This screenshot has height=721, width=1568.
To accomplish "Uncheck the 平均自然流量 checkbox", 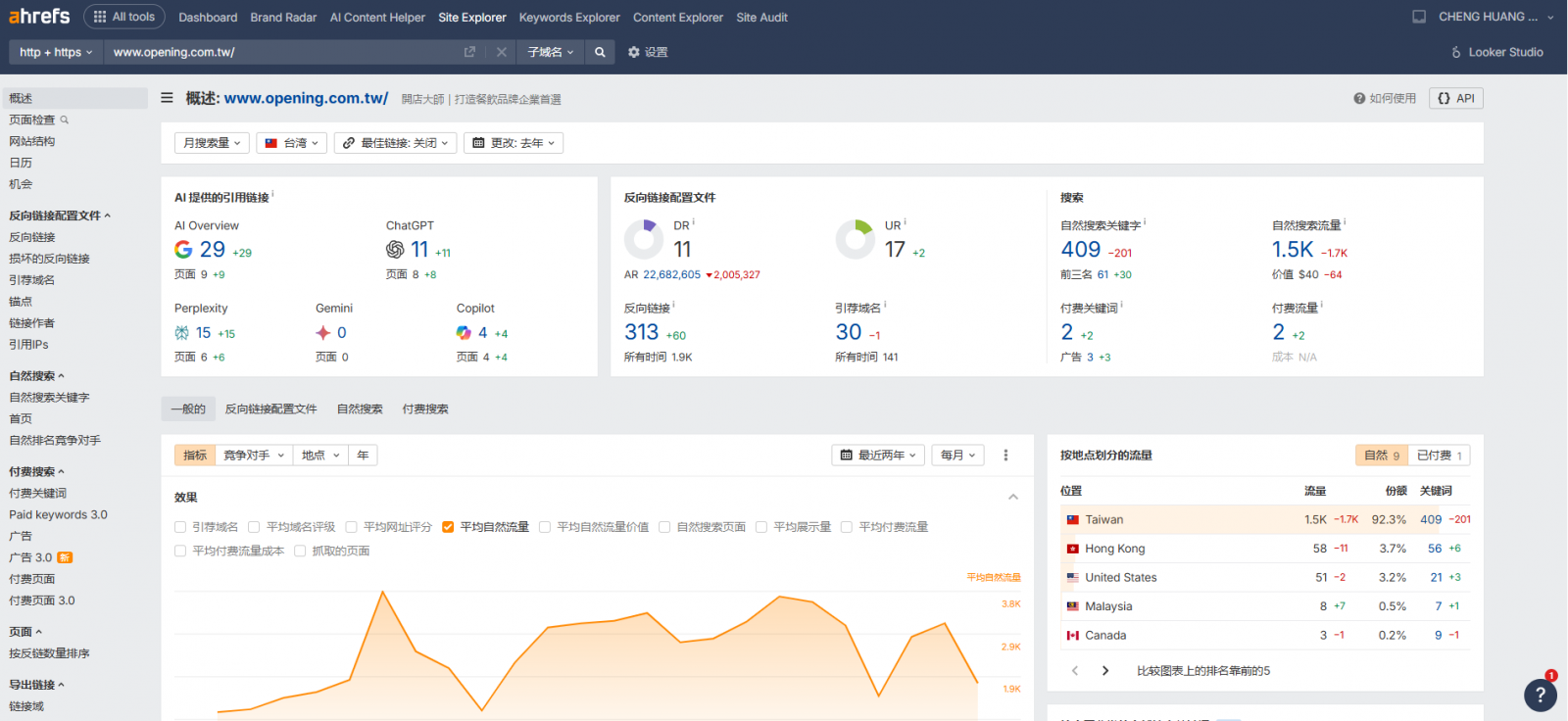I will pyautogui.click(x=448, y=527).
